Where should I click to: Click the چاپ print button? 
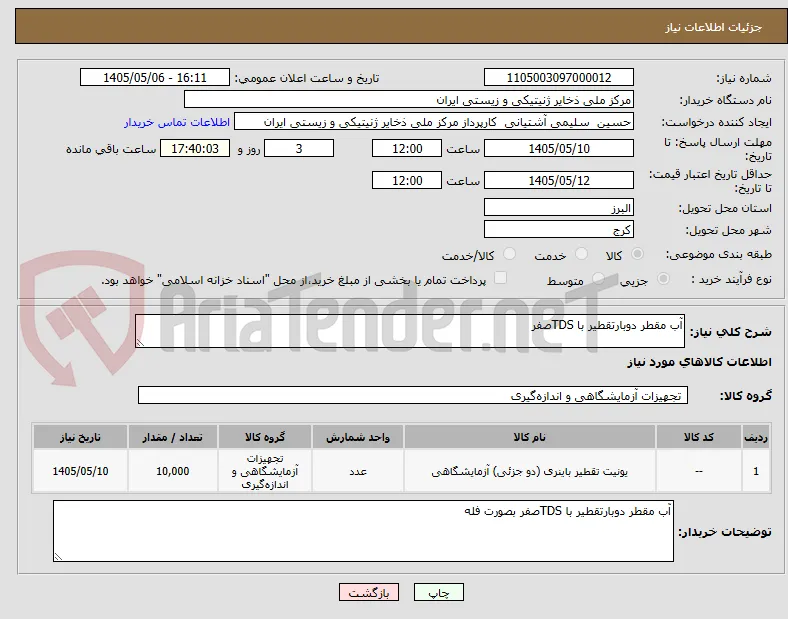[439, 593]
